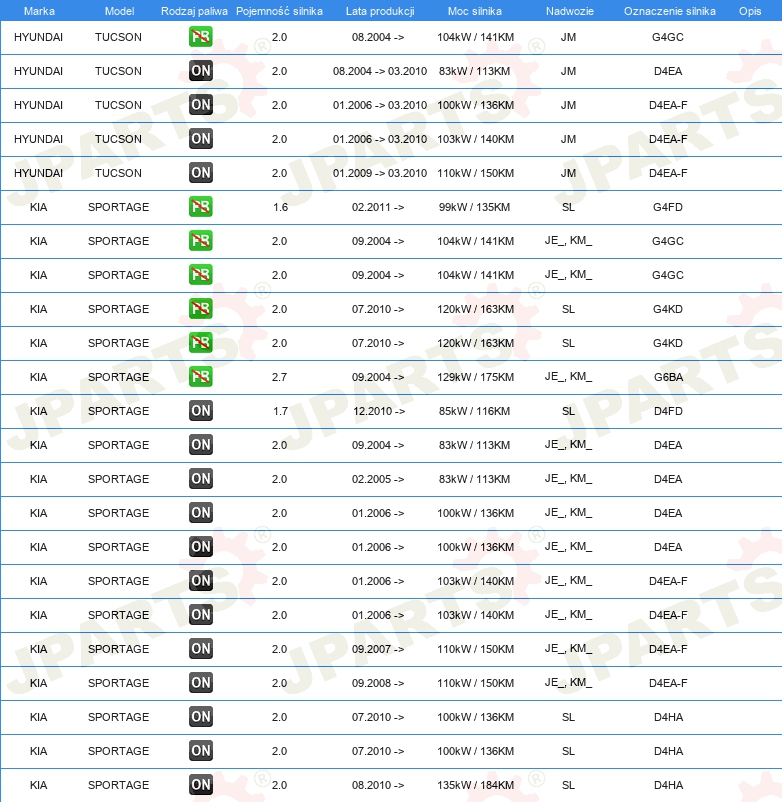Click the 1.6 engine capacity value

(x=280, y=207)
